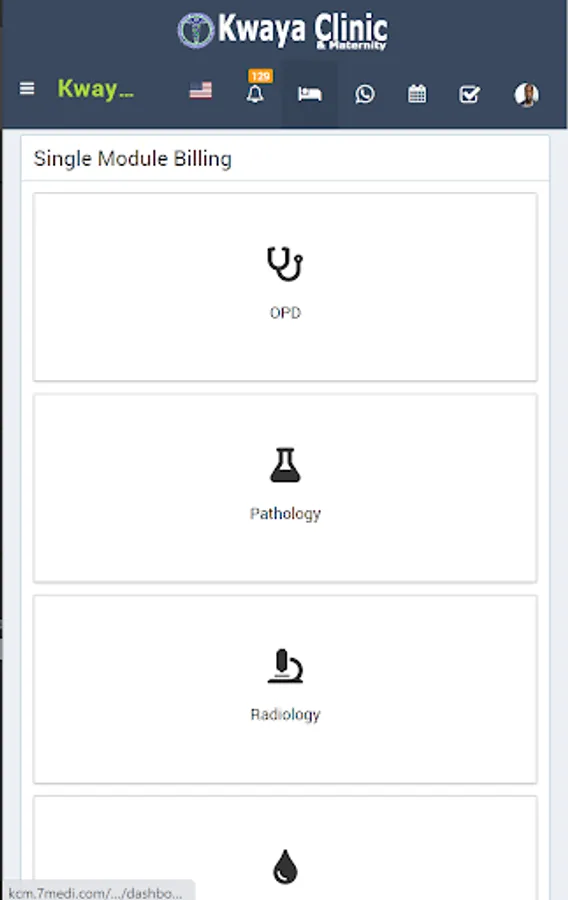Open the hamburger sidebar menu
This screenshot has height=900, width=568.
[27, 88]
